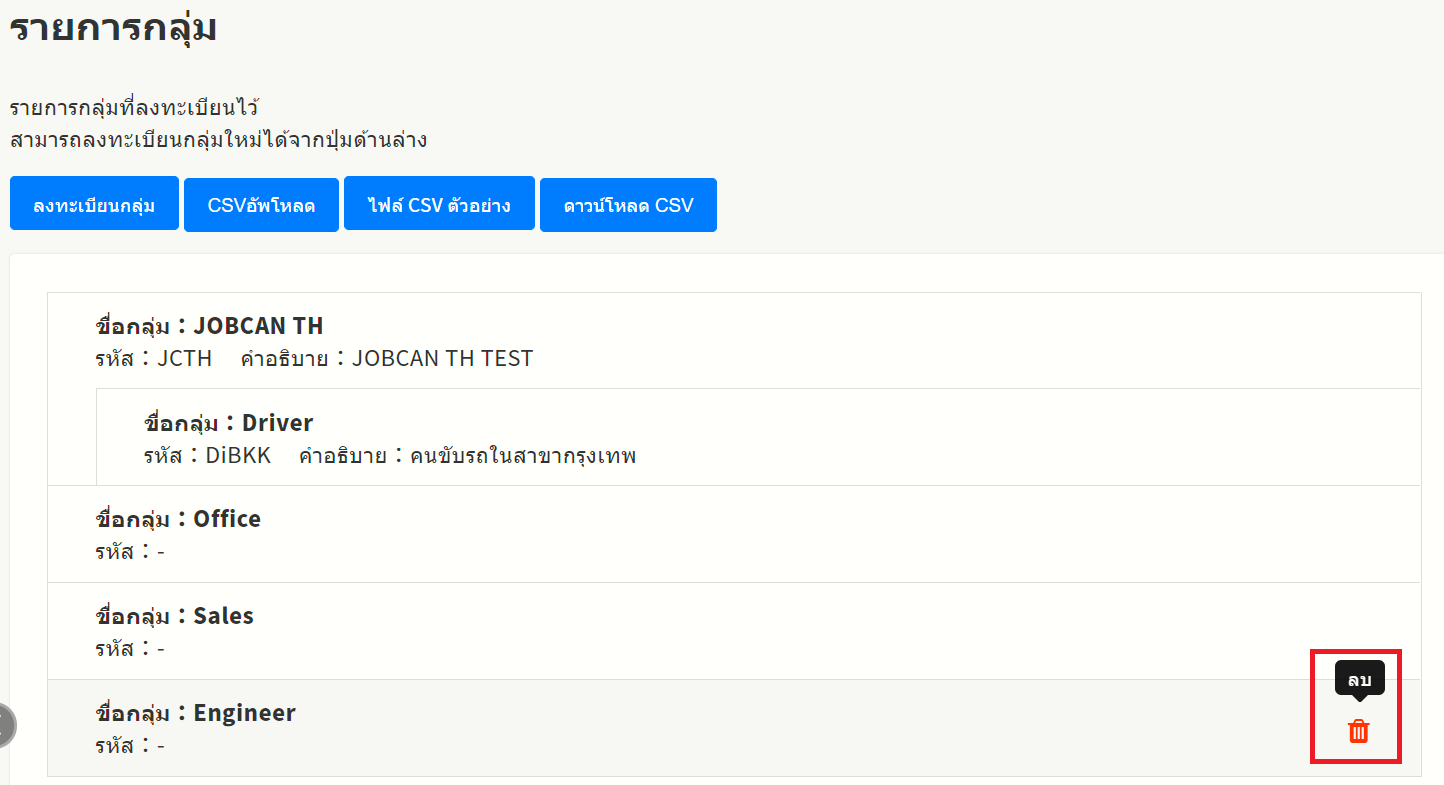The width and height of the screenshot is (1444, 785).
Task: Click the DiBKK code text
Action: [238, 456]
